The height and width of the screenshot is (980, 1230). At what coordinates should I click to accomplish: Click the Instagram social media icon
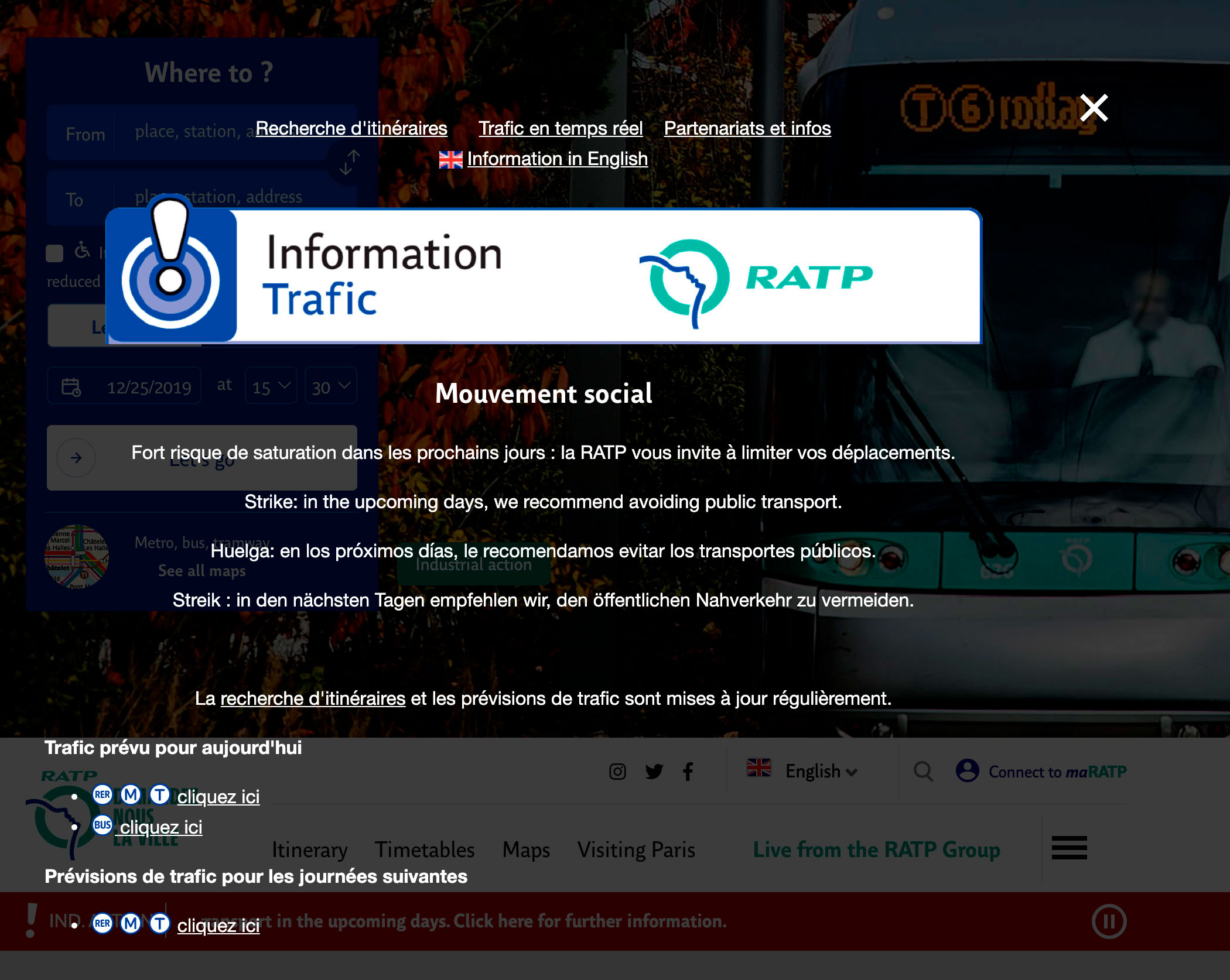(617, 772)
